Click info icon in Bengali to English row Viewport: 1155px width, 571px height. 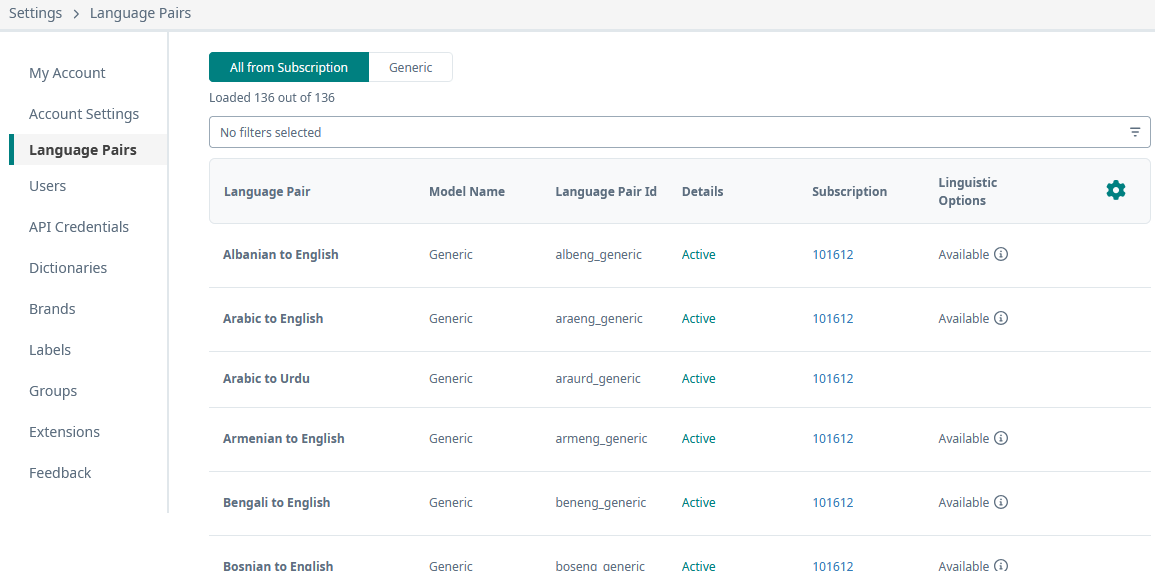(x=1000, y=502)
